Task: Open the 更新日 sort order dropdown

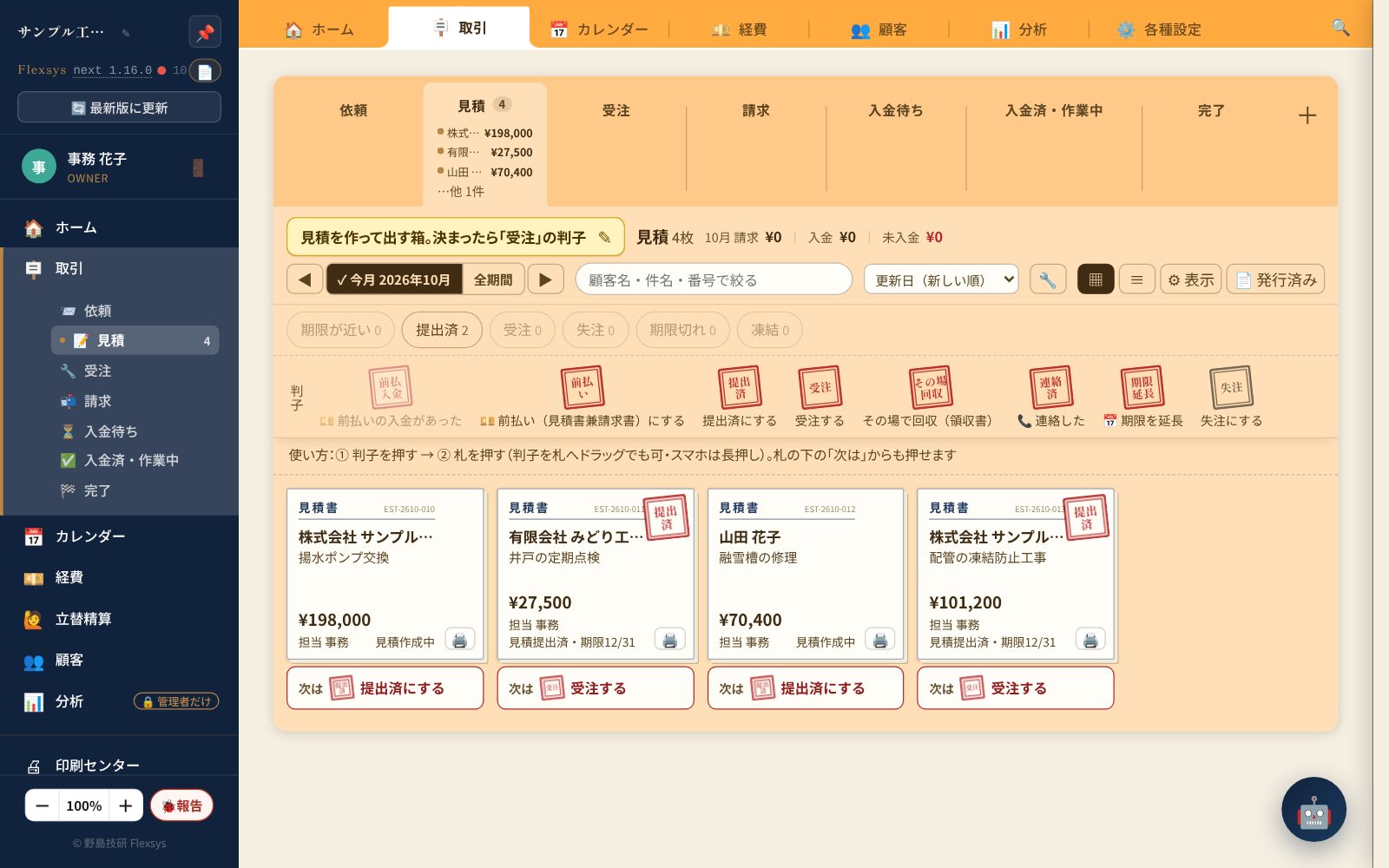Action: [941, 279]
